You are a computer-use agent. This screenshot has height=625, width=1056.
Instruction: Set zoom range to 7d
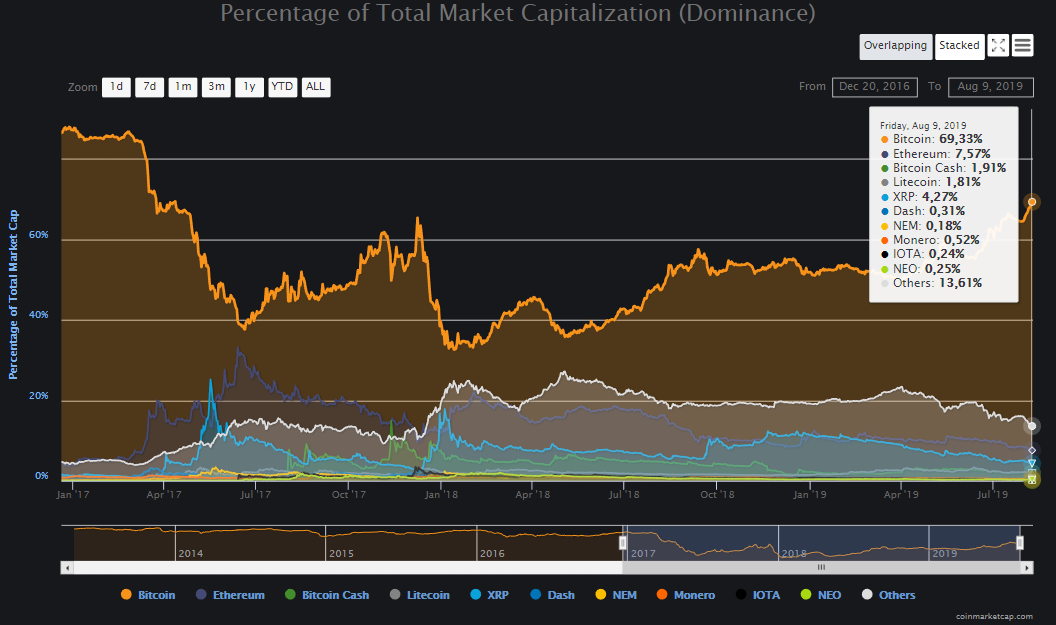pos(149,87)
